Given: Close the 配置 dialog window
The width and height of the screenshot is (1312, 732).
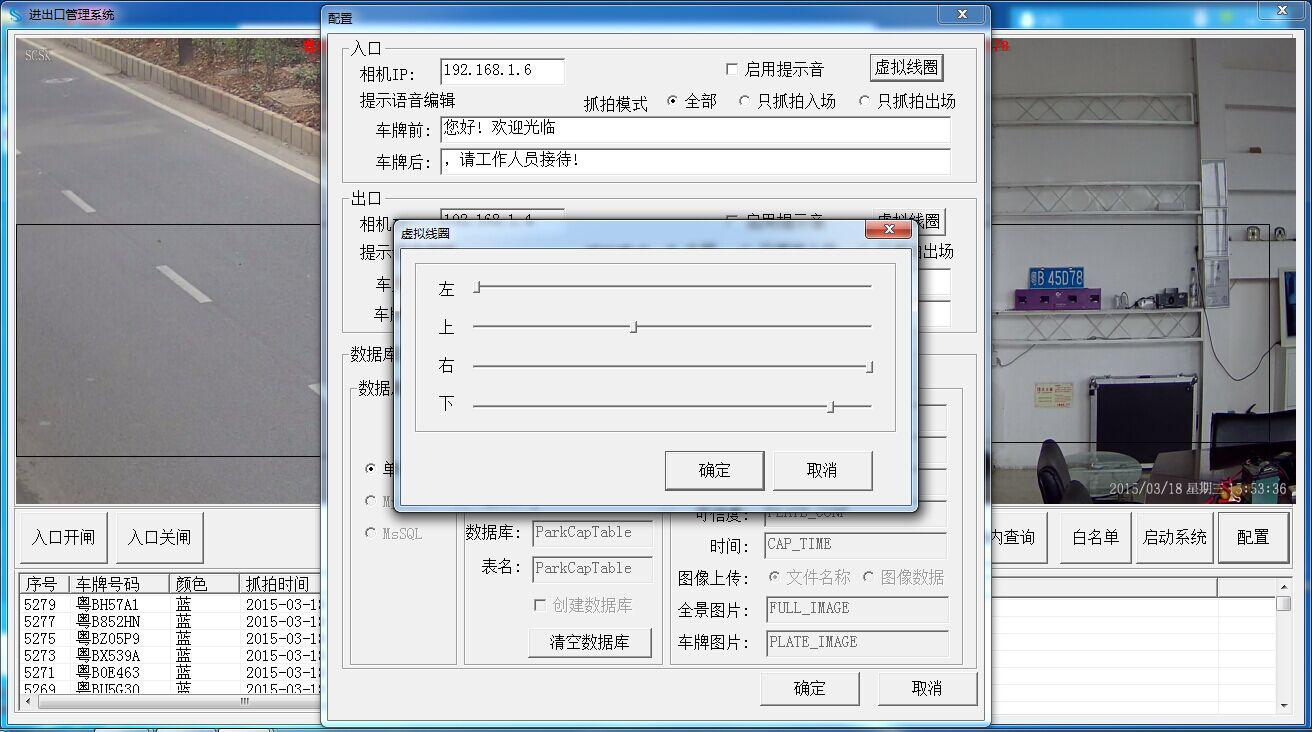Looking at the screenshot, I should click(962, 15).
